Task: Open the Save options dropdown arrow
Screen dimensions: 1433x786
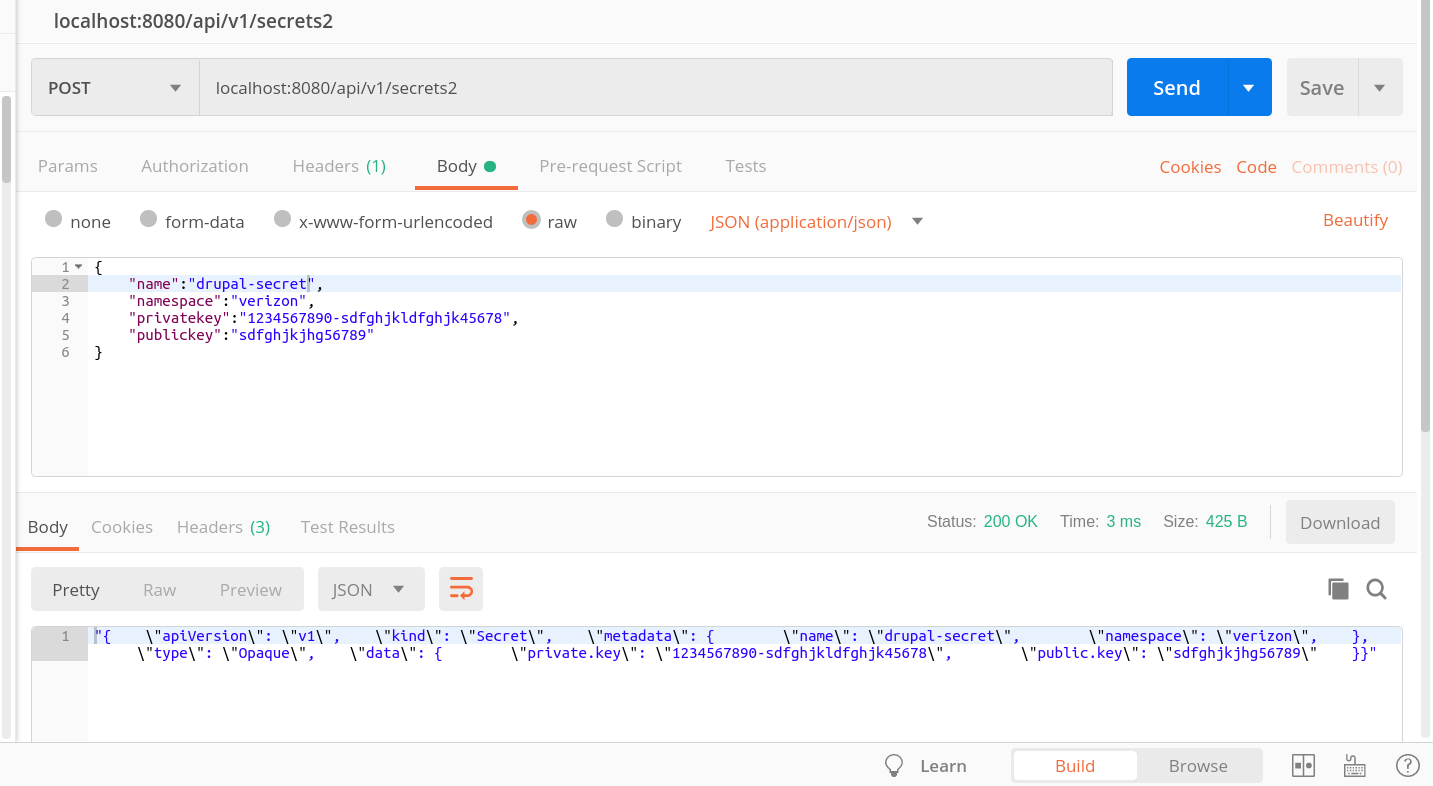Action: (x=1380, y=87)
